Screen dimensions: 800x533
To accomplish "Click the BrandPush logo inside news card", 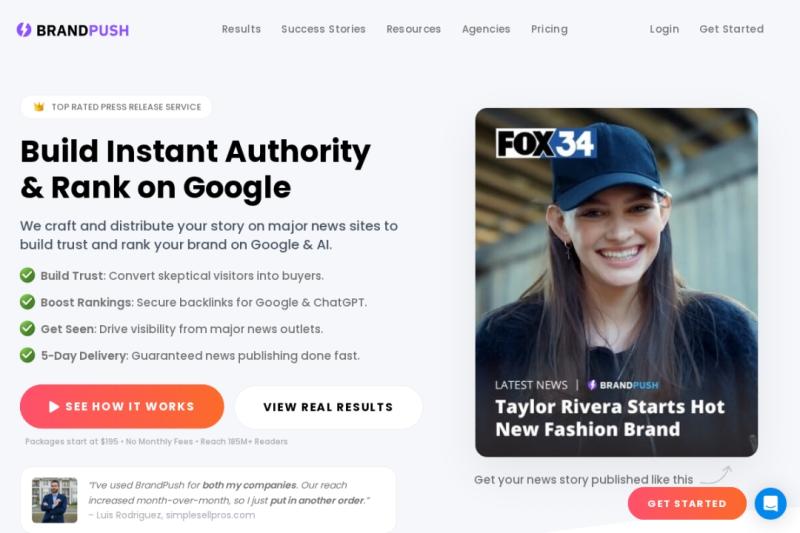I will point(623,385).
